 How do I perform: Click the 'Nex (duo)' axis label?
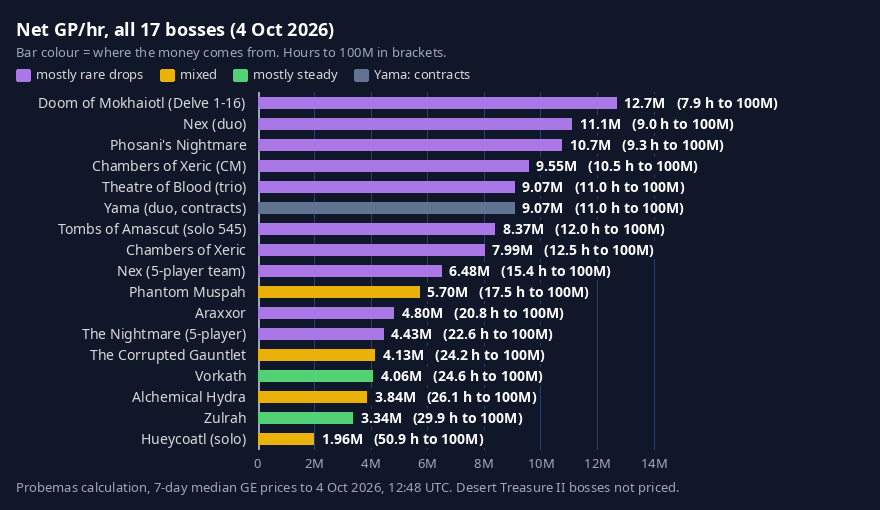click(214, 124)
